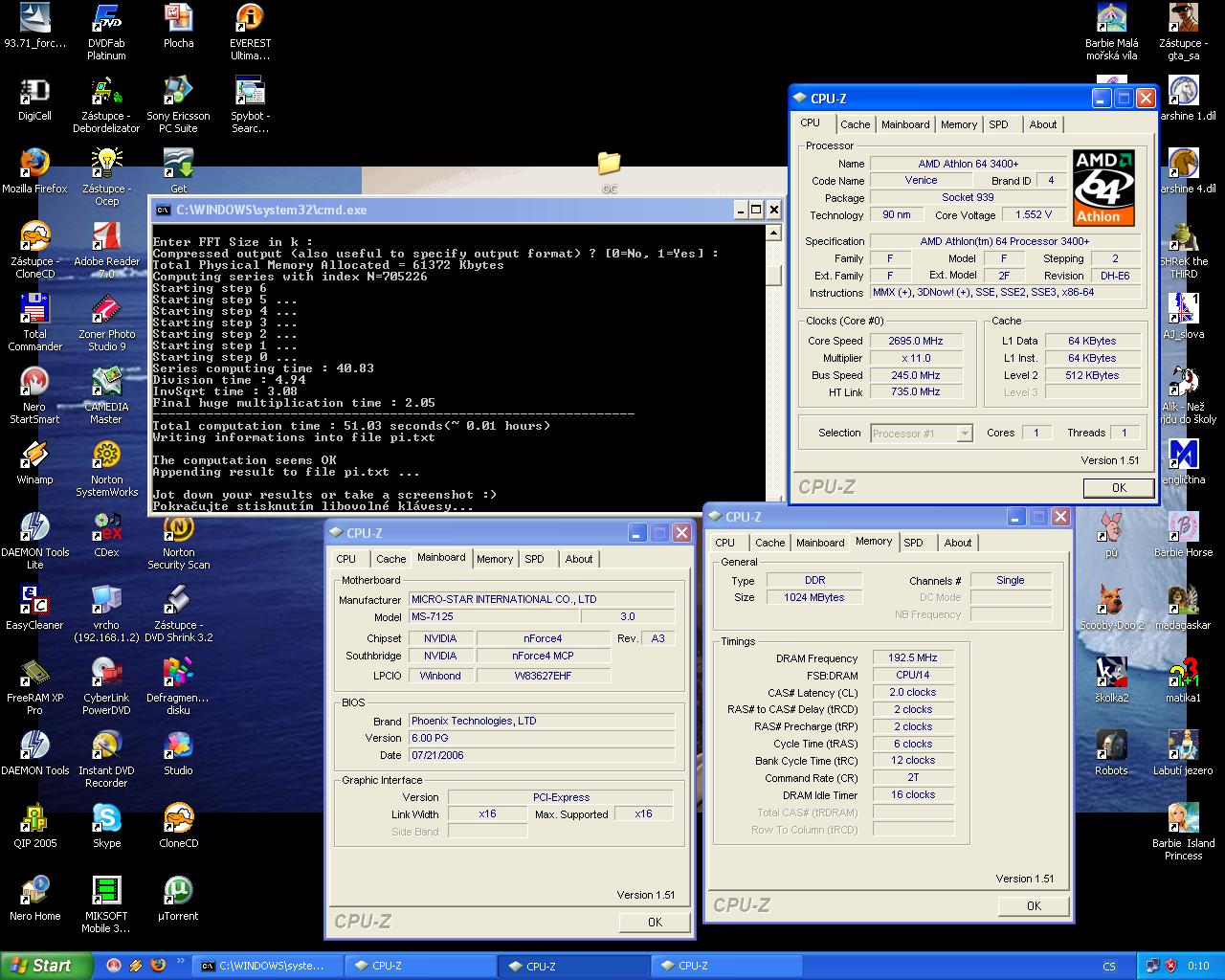Screen dimensions: 1225x980
Task: Expand the Processor #1 selection dropdown
Action: pyautogui.click(x=965, y=434)
